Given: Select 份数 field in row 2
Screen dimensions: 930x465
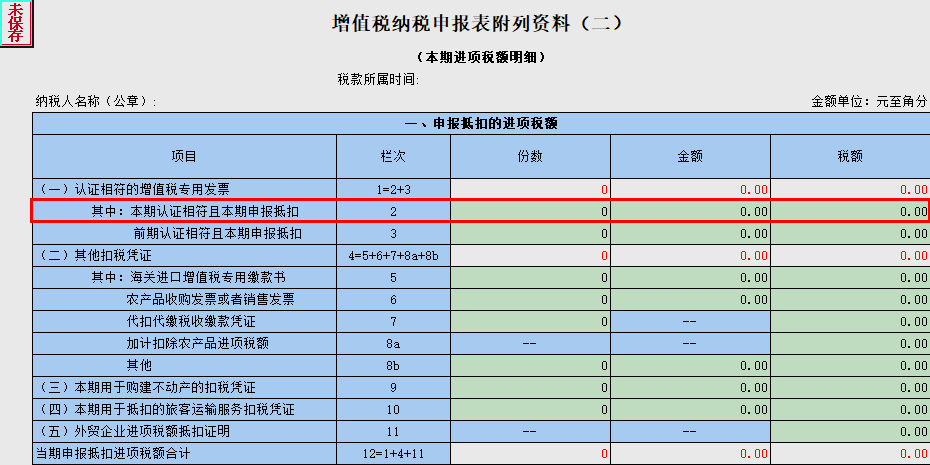Looking at the screenshot, I should click(x=530, y=211).
